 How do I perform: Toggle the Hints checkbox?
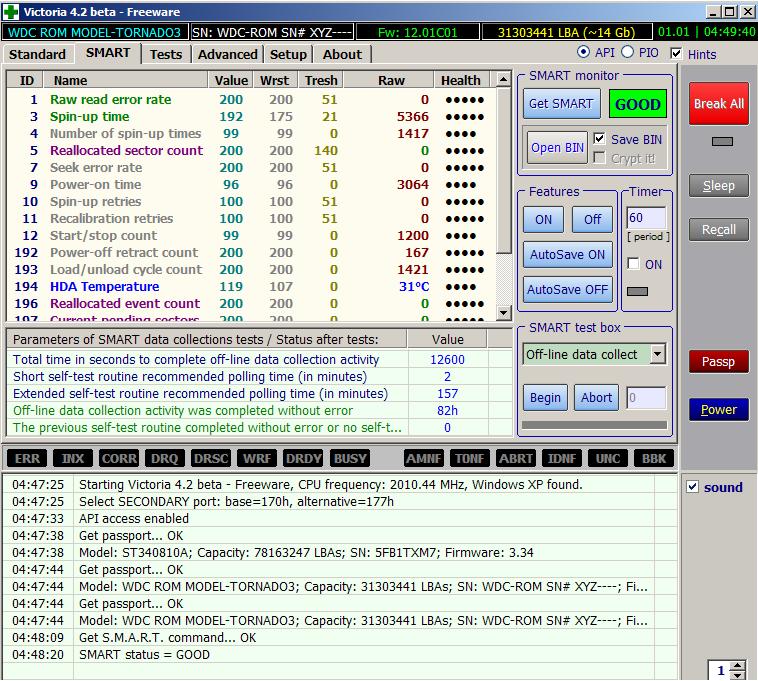[676, 53]
